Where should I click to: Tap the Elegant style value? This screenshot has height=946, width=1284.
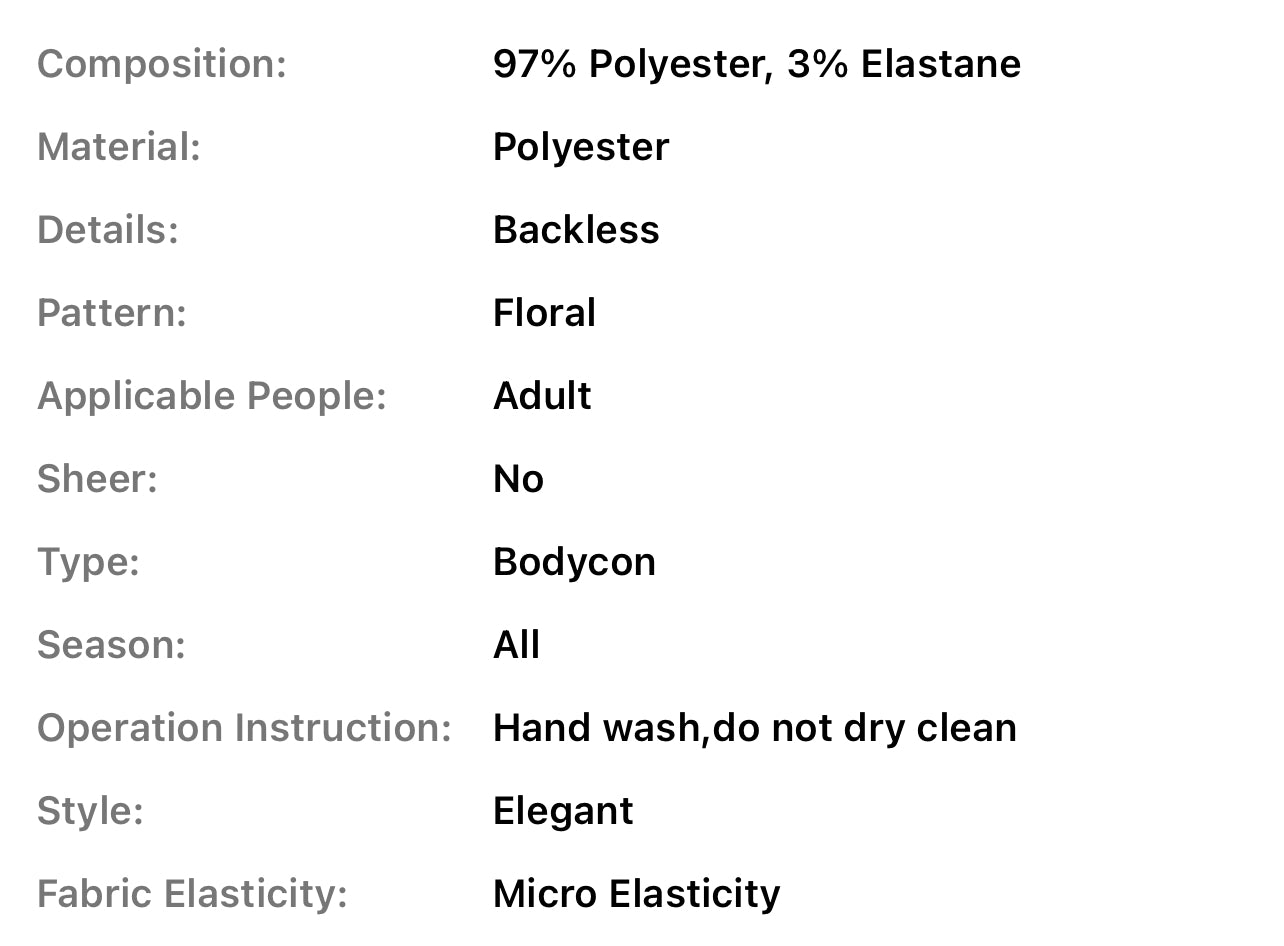point(563,811)
